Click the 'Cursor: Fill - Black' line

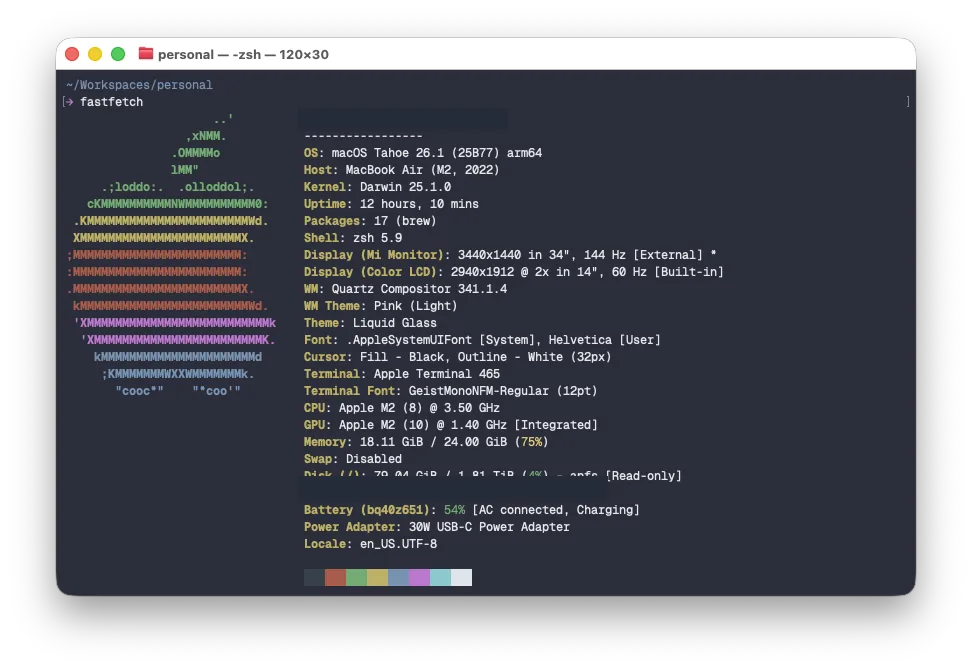coord(457,357)
